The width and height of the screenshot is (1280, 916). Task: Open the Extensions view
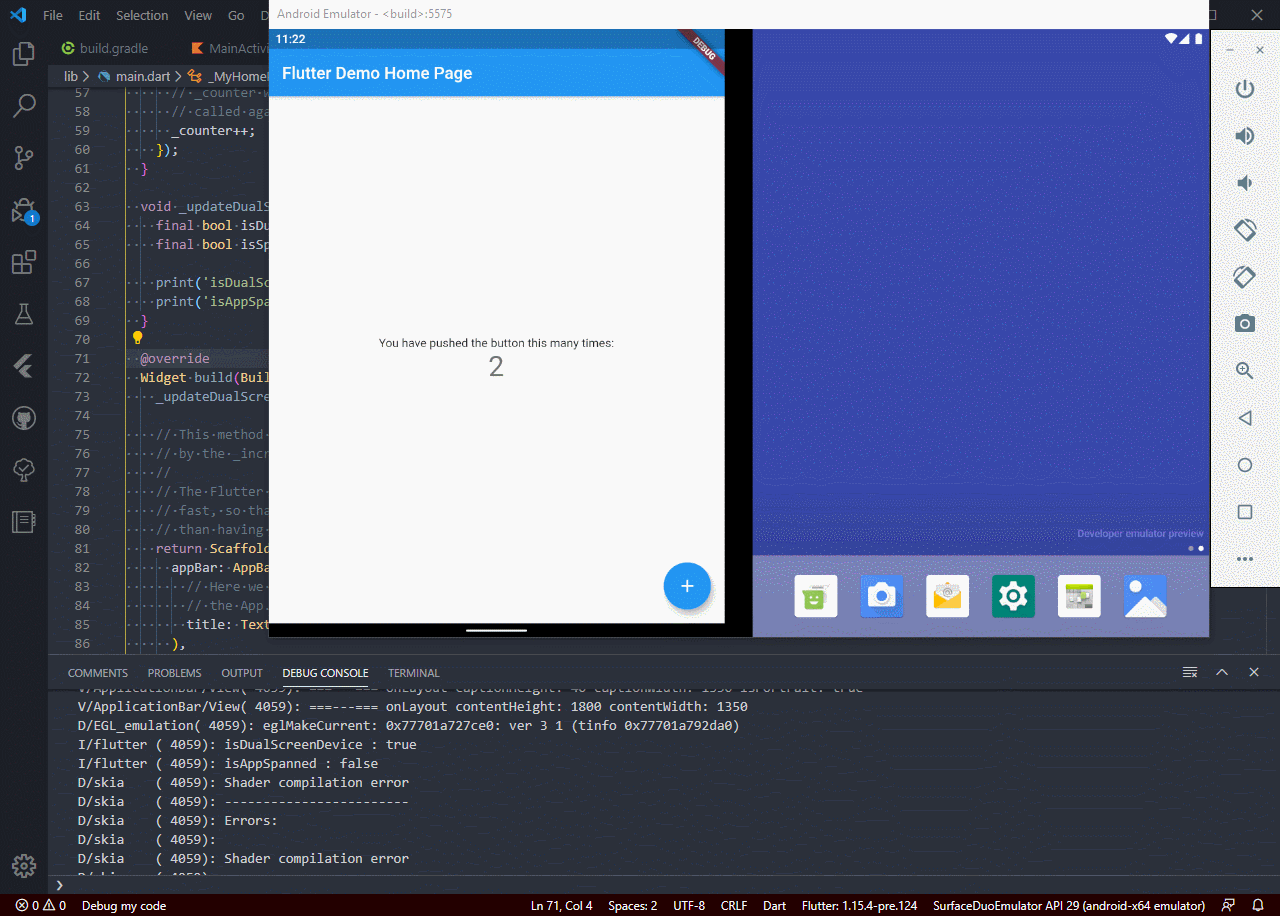click(x=23, y=263)
